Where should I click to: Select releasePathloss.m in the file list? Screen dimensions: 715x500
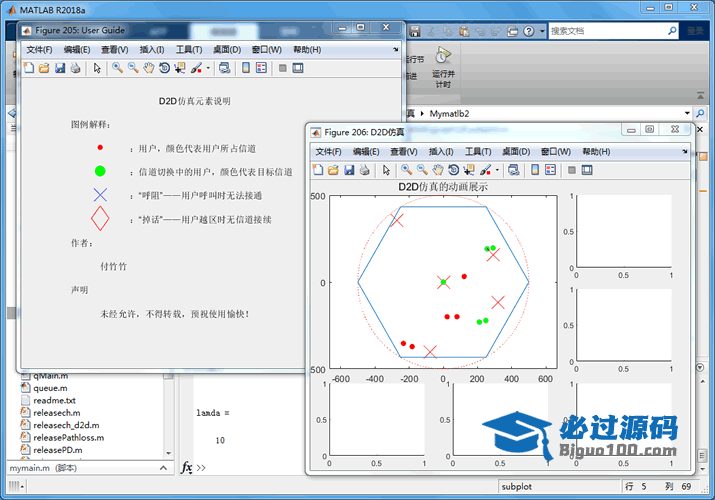[68, 437]
